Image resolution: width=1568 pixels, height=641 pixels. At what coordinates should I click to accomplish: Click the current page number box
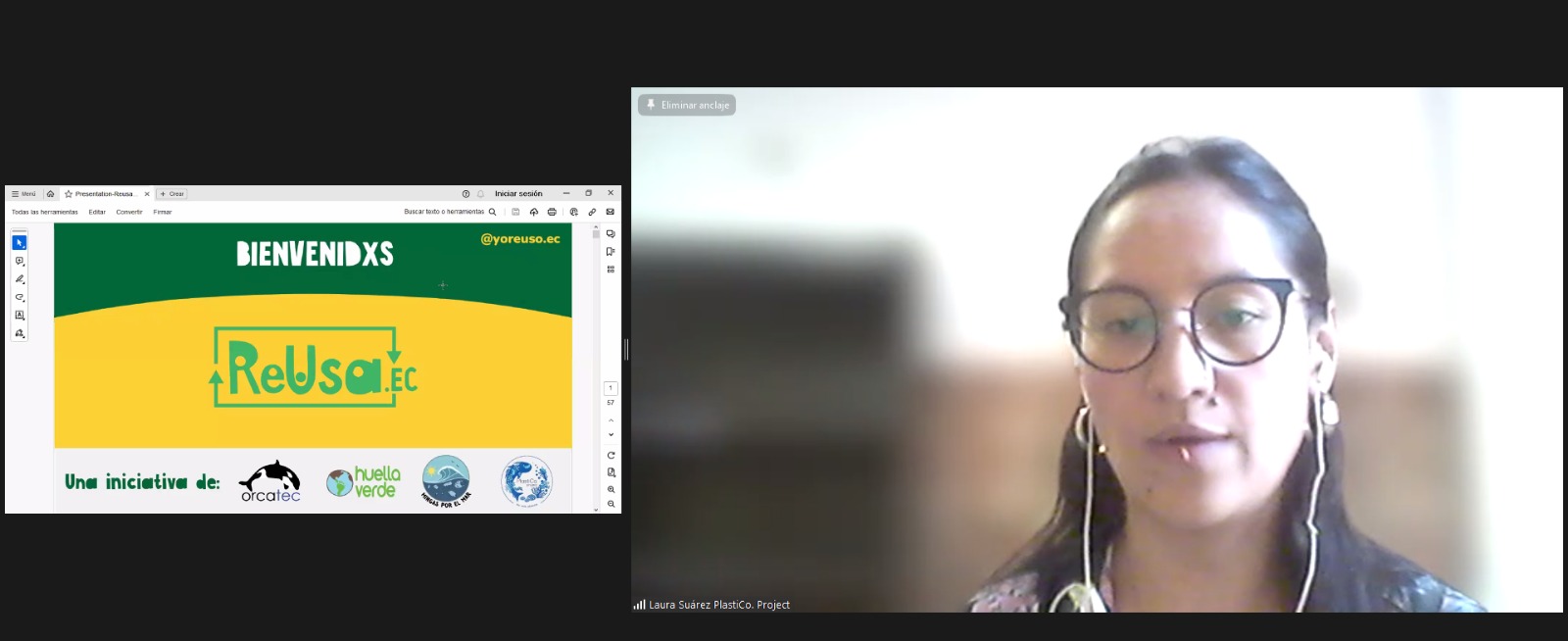point(611,388)
